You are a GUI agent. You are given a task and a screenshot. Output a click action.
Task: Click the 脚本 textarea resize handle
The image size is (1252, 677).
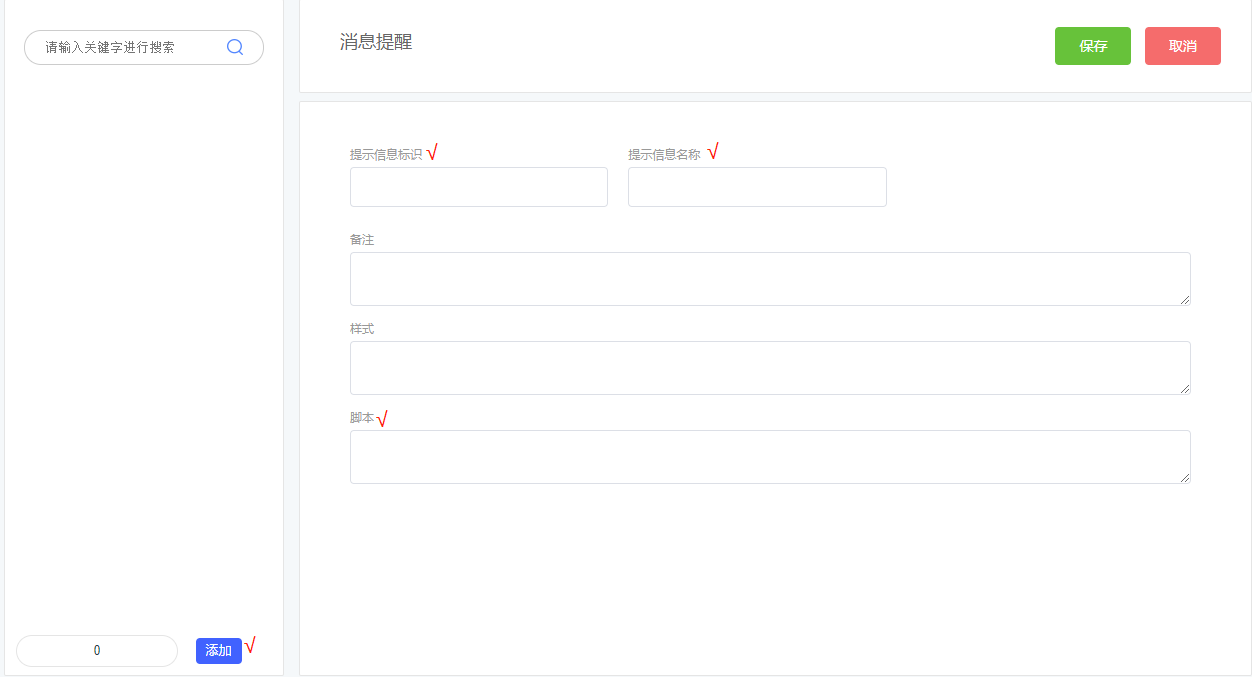[1185, 478]
